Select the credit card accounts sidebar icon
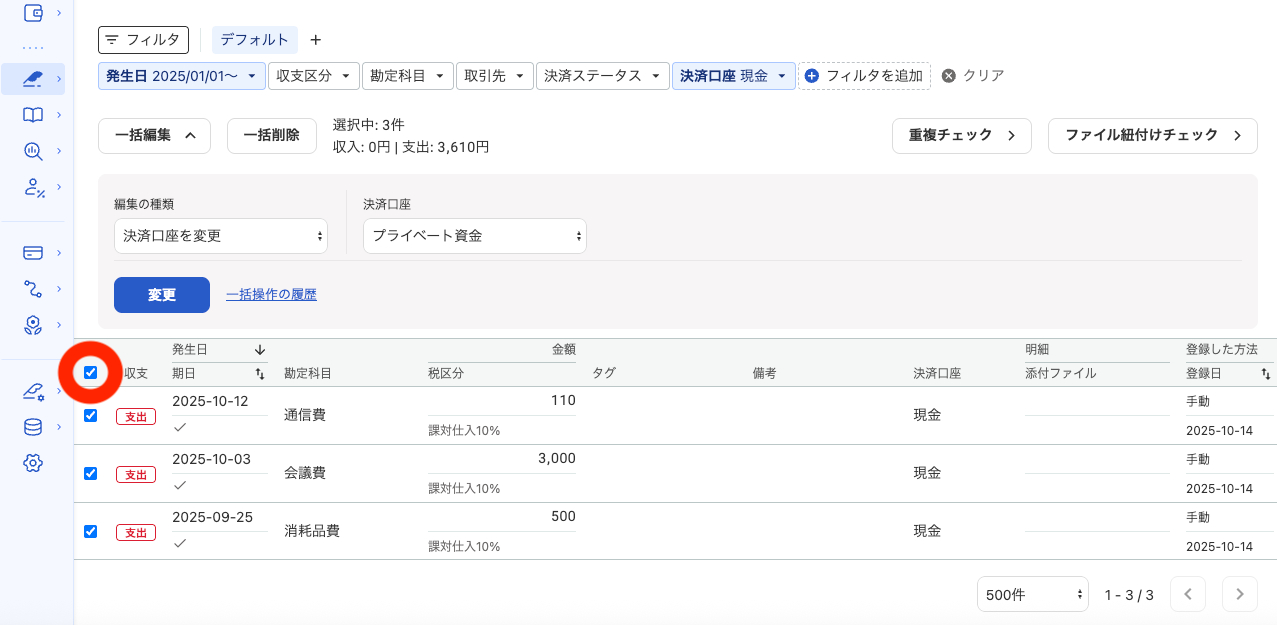The image size is (1277, 625). click(x=33, y=252)
